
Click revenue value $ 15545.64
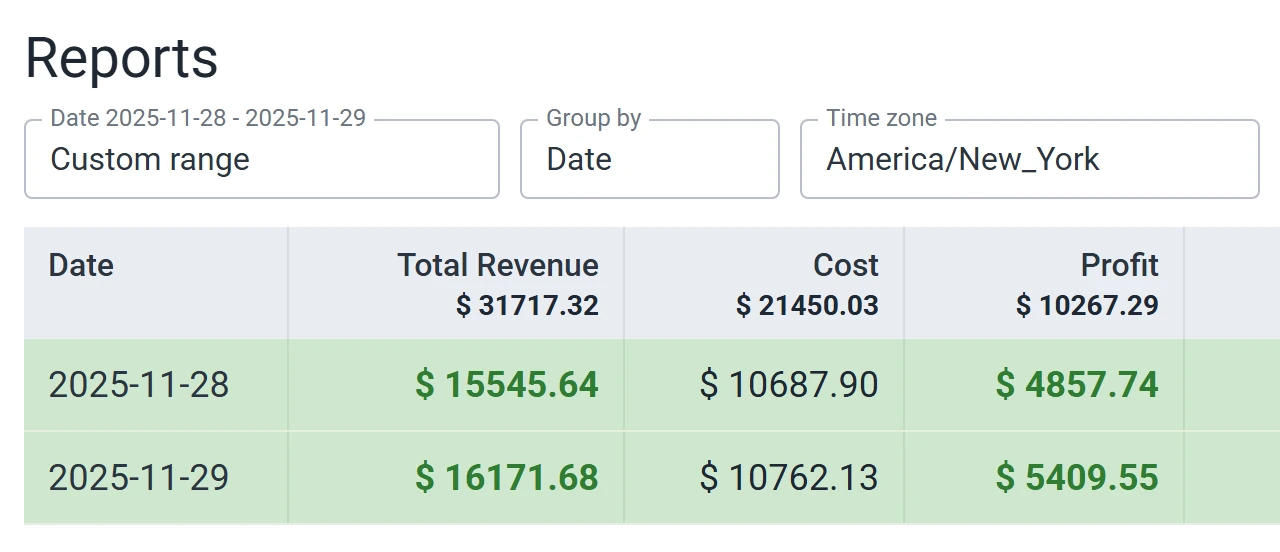(507, 385)
